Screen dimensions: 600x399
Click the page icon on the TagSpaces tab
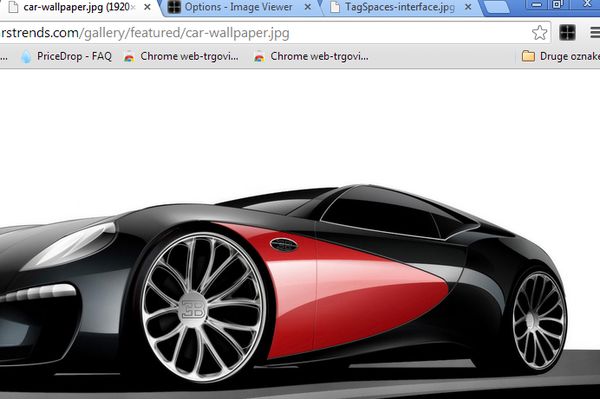(335, 7)
